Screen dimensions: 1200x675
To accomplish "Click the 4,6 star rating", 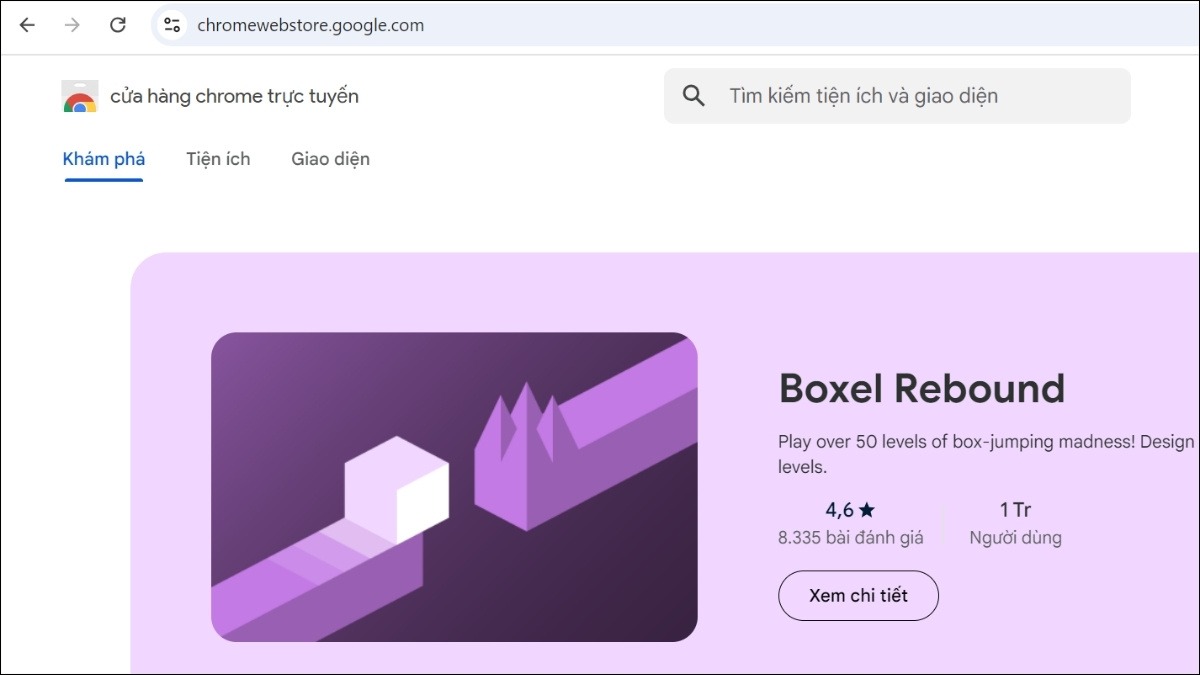I will coord(850,510).
